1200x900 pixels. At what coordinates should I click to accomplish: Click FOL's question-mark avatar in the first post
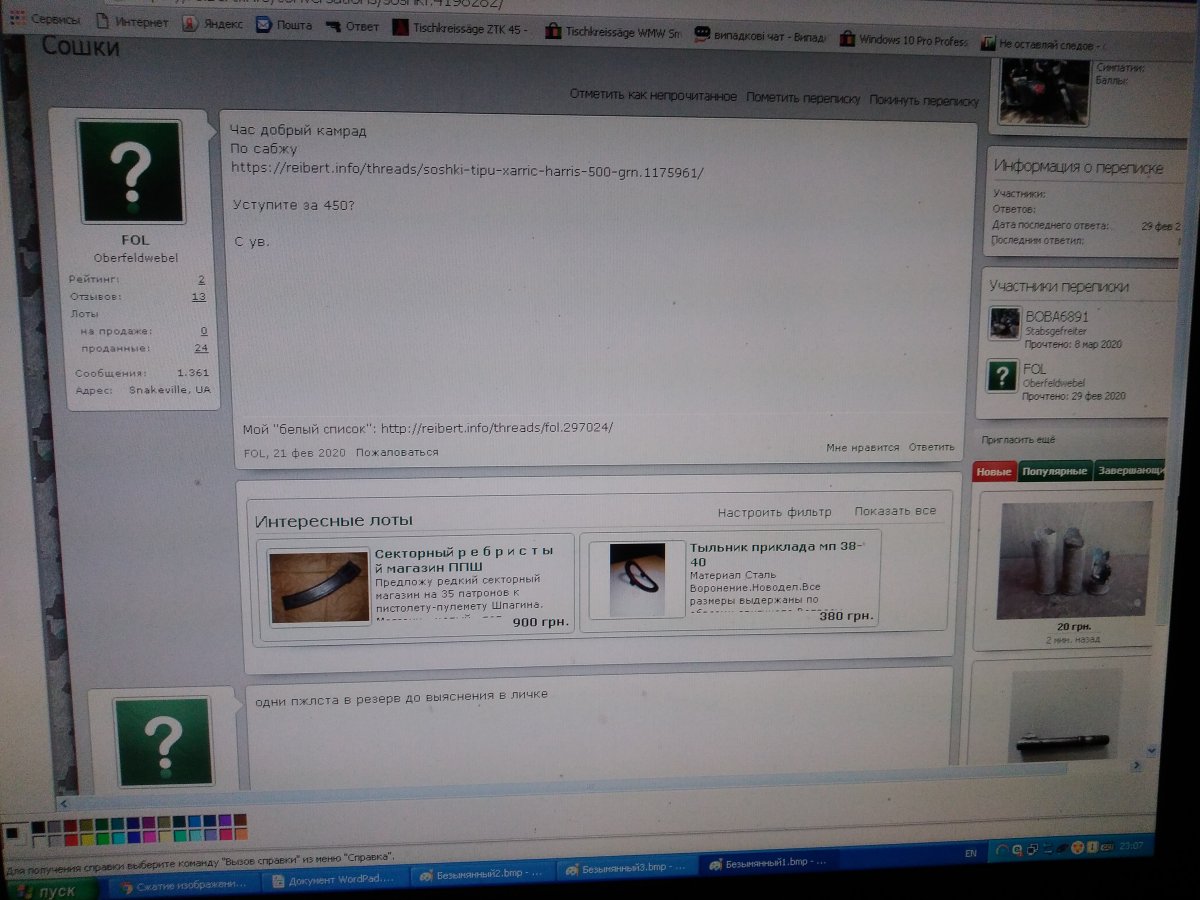131,171
